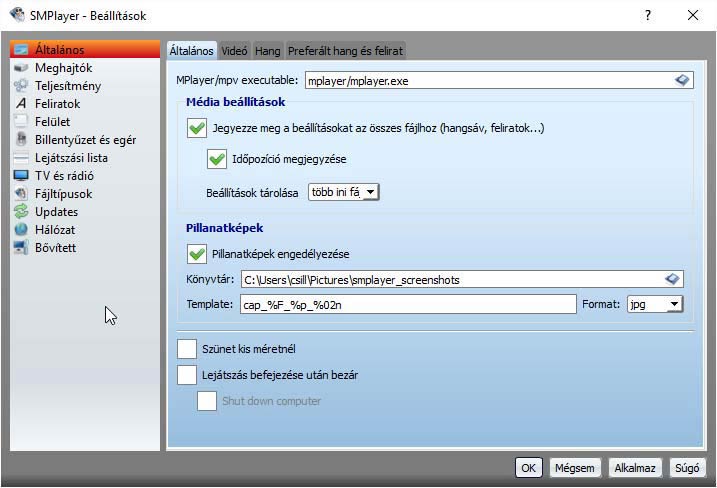Click the question mark help button in title bar

(x=648, y=16)
